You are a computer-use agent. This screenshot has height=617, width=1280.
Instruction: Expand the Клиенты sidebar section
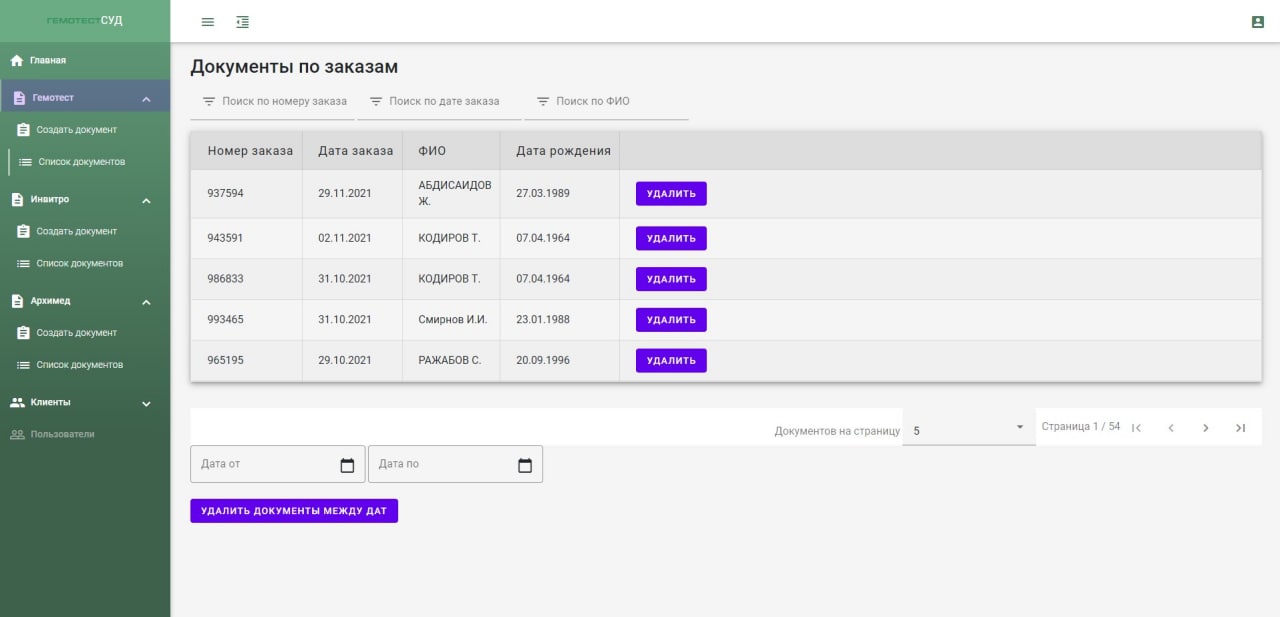tap(146, 403)
